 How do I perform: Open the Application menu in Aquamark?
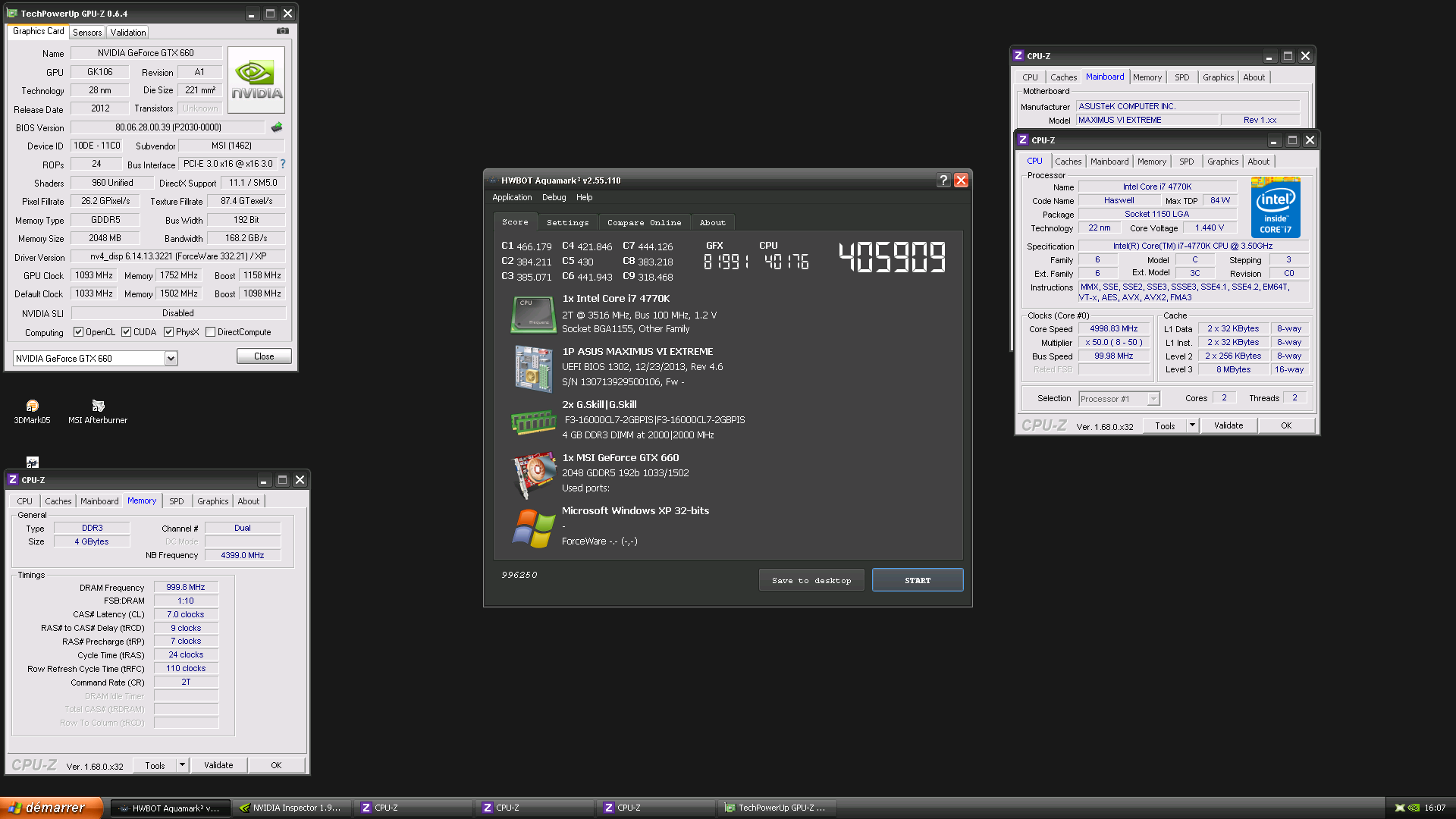[x=512, y=197]
